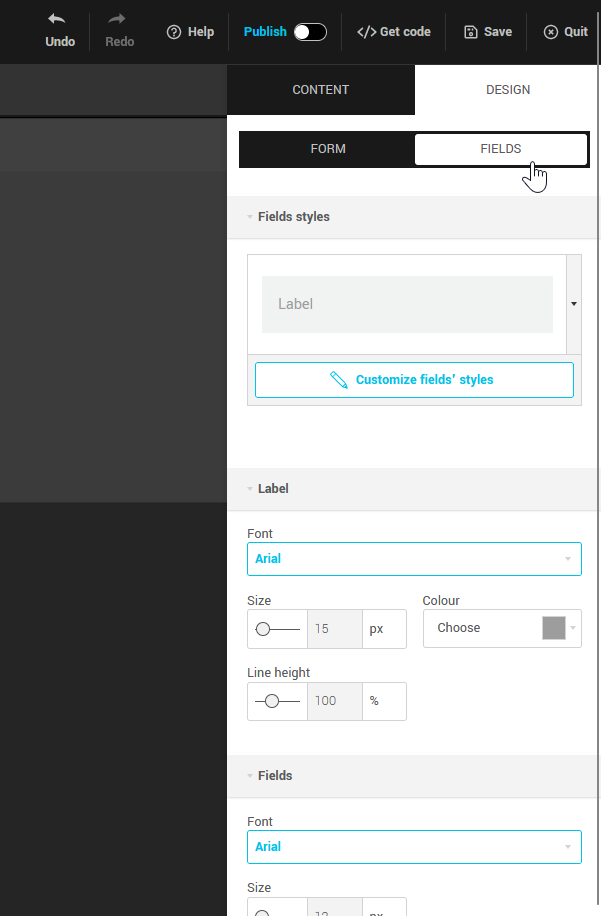
Task: Click the Get code brackets icon
Action: pyautogui.click(x=366, y=32)
